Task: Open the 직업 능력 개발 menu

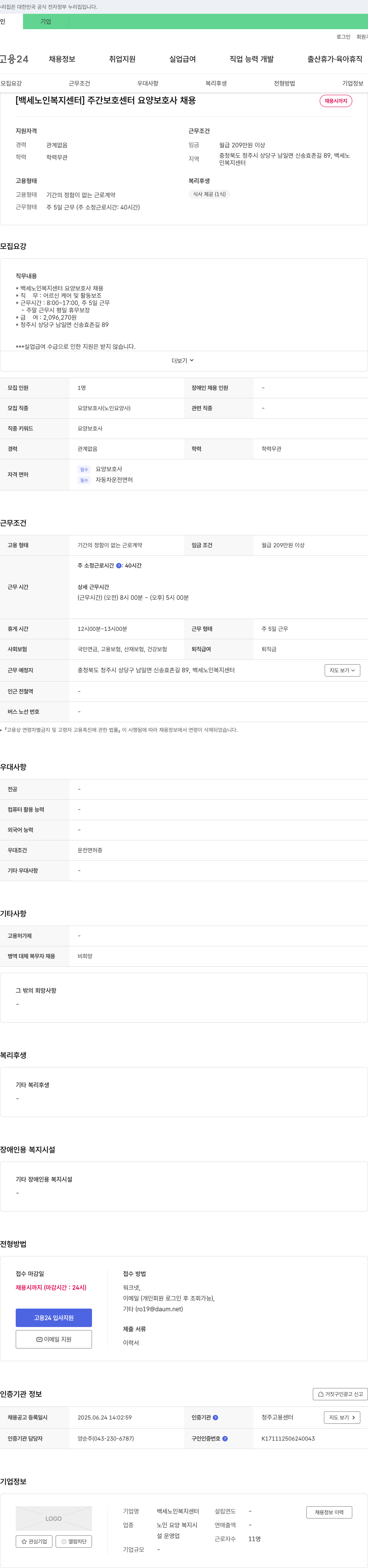Action: click(x=251, y=59)
